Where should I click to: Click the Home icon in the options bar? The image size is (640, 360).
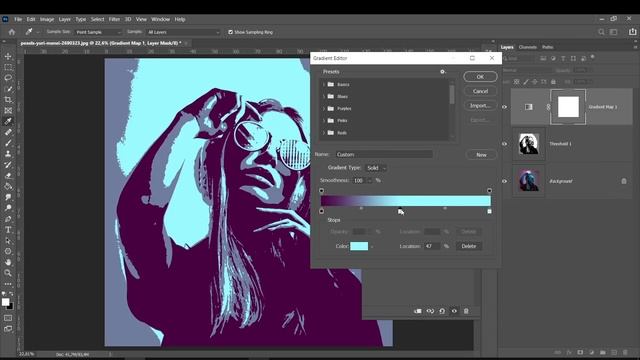11,32
